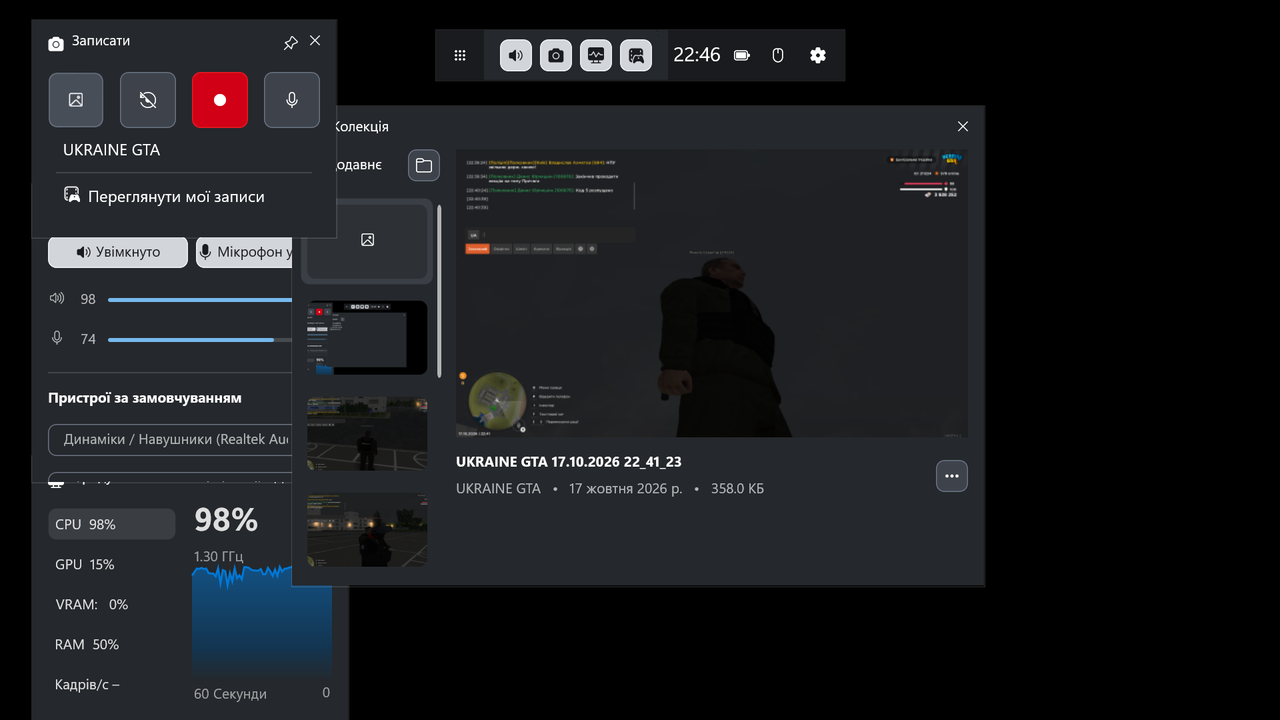Viewport: 1280px width, 720px height.
Task: Select the Game Bar overlay screenshot thumbnail
Action: coord(367,338)
